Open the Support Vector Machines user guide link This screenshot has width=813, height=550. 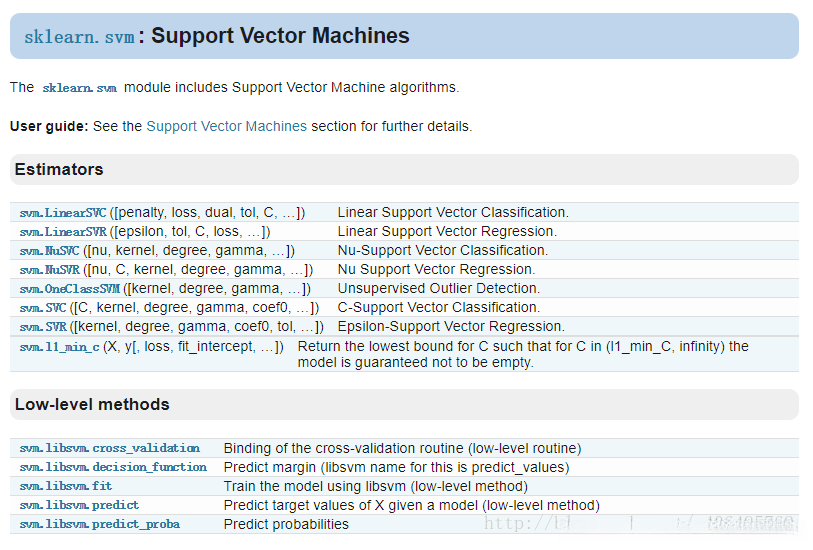point(226,127)
